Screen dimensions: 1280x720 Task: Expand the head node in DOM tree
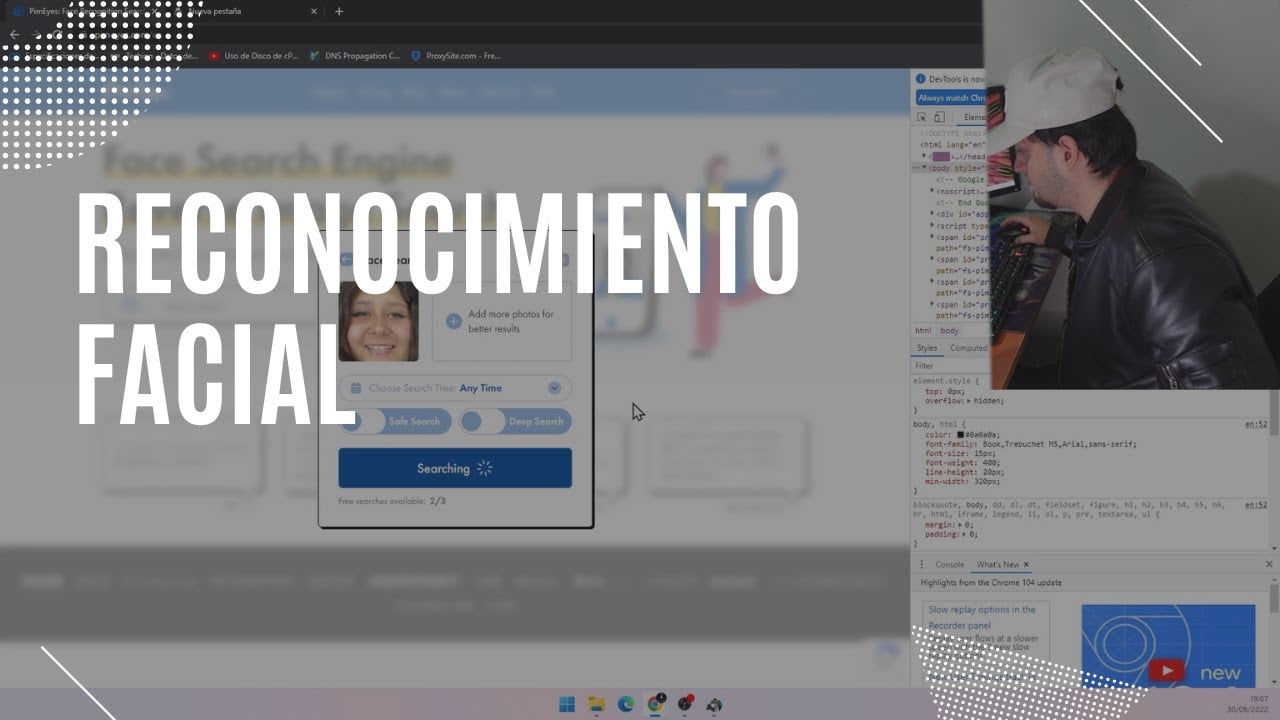tap(925, 156)
